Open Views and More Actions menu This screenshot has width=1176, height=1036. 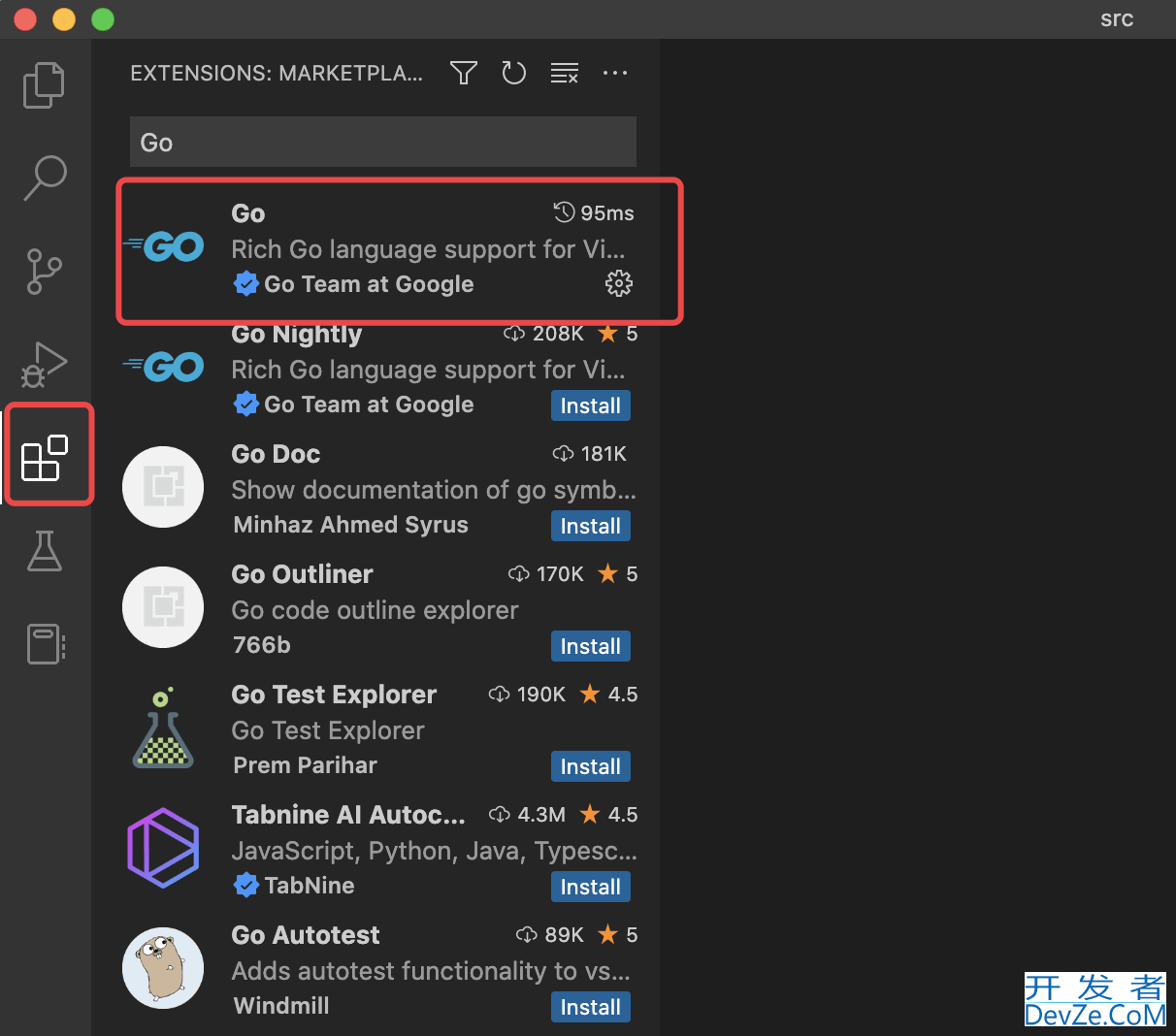[x=615, y=73]
